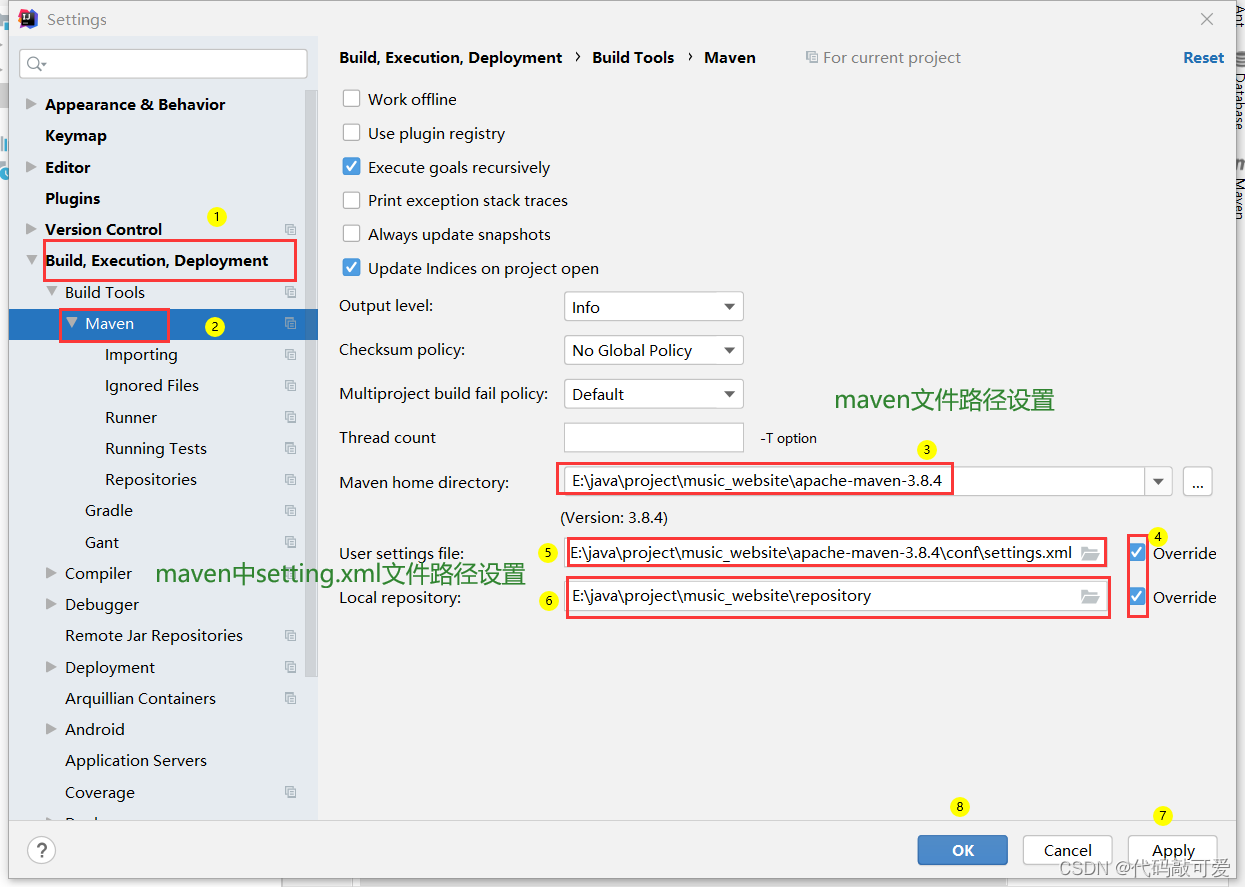Click the folder icon in Local repository field
The width and height of the screenshot is (1245, 887).
point(1090,597)
